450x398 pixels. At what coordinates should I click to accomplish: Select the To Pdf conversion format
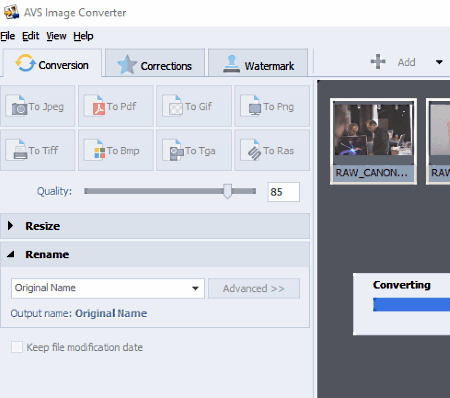click(116, 106)
